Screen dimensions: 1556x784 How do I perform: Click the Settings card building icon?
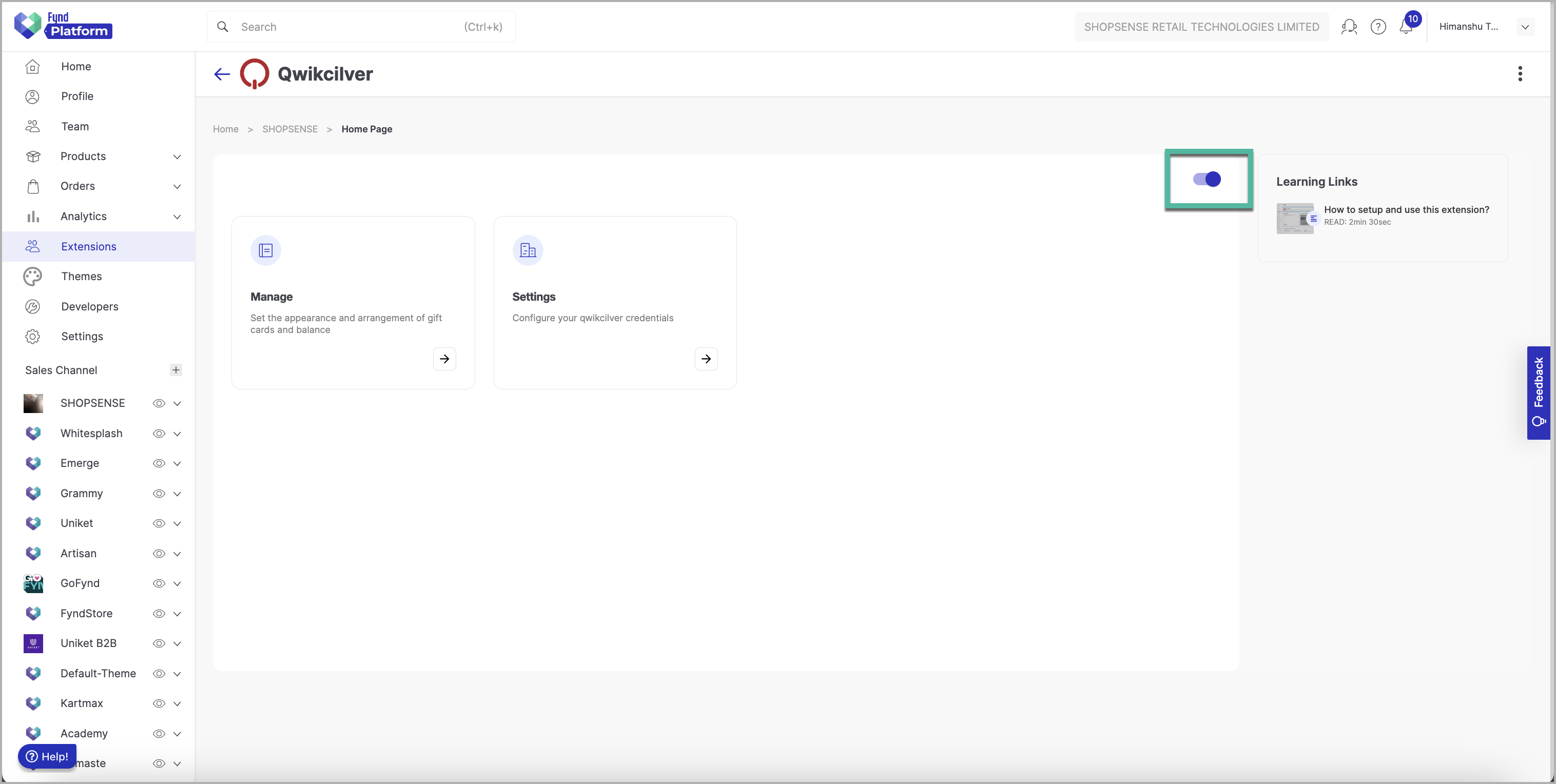tap(528, 250)
